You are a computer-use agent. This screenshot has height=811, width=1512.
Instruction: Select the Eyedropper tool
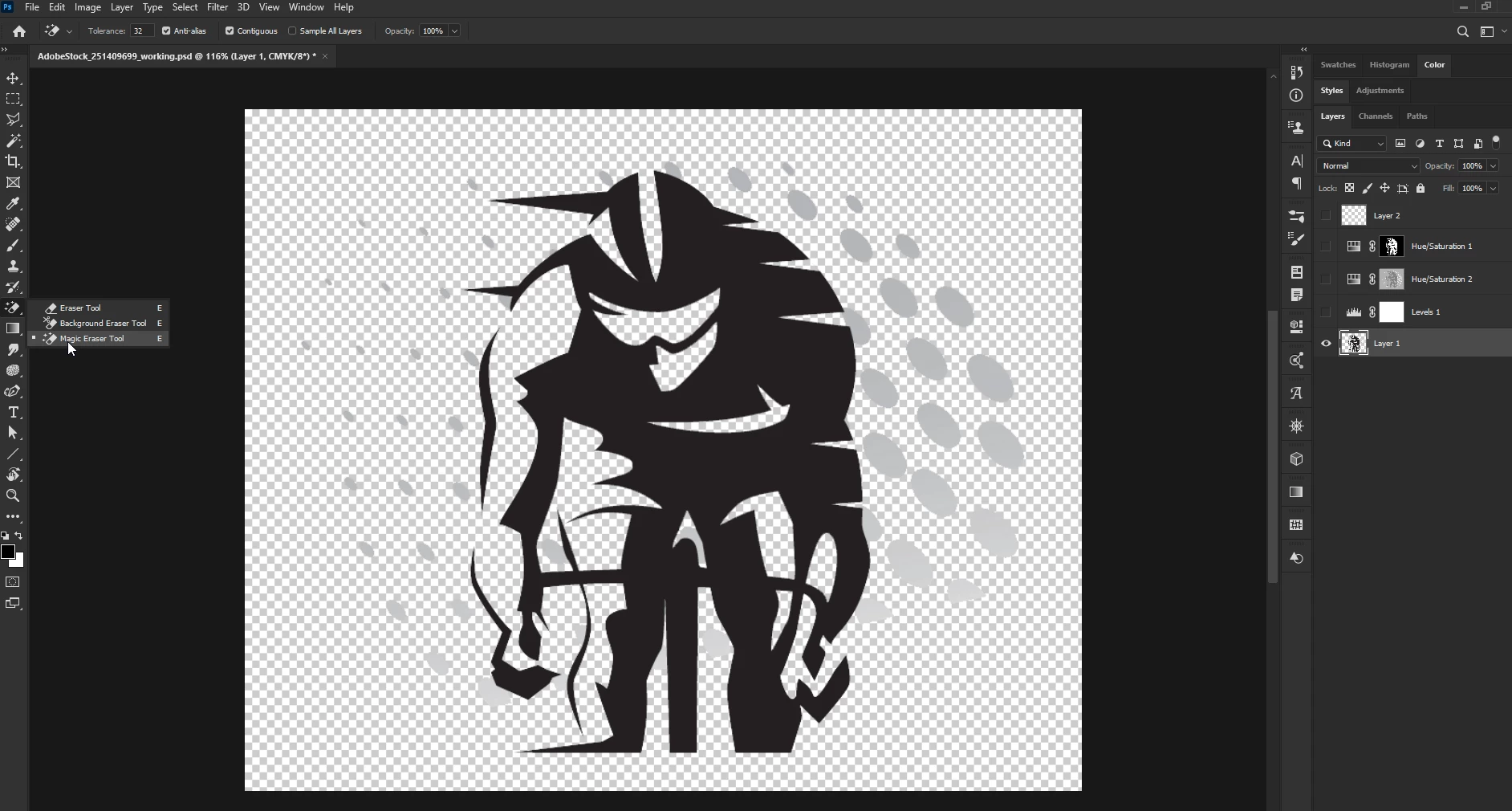(13, 204)
